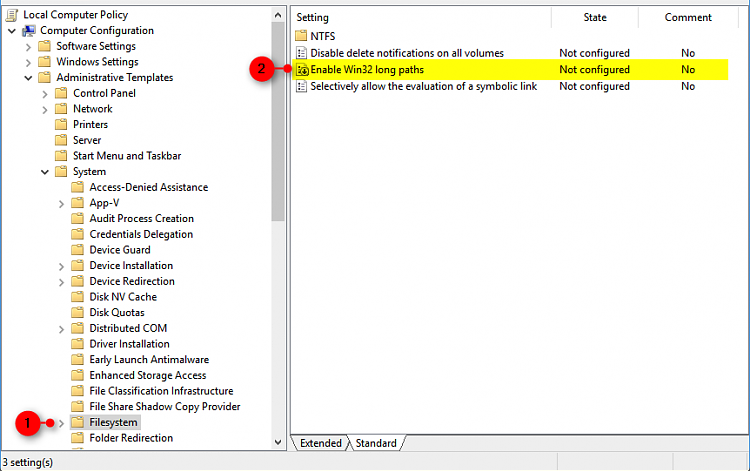This screenshot has width=750, height=471.
Task: Click the Disable delete notifications policy icon
Action: [301, 53]
